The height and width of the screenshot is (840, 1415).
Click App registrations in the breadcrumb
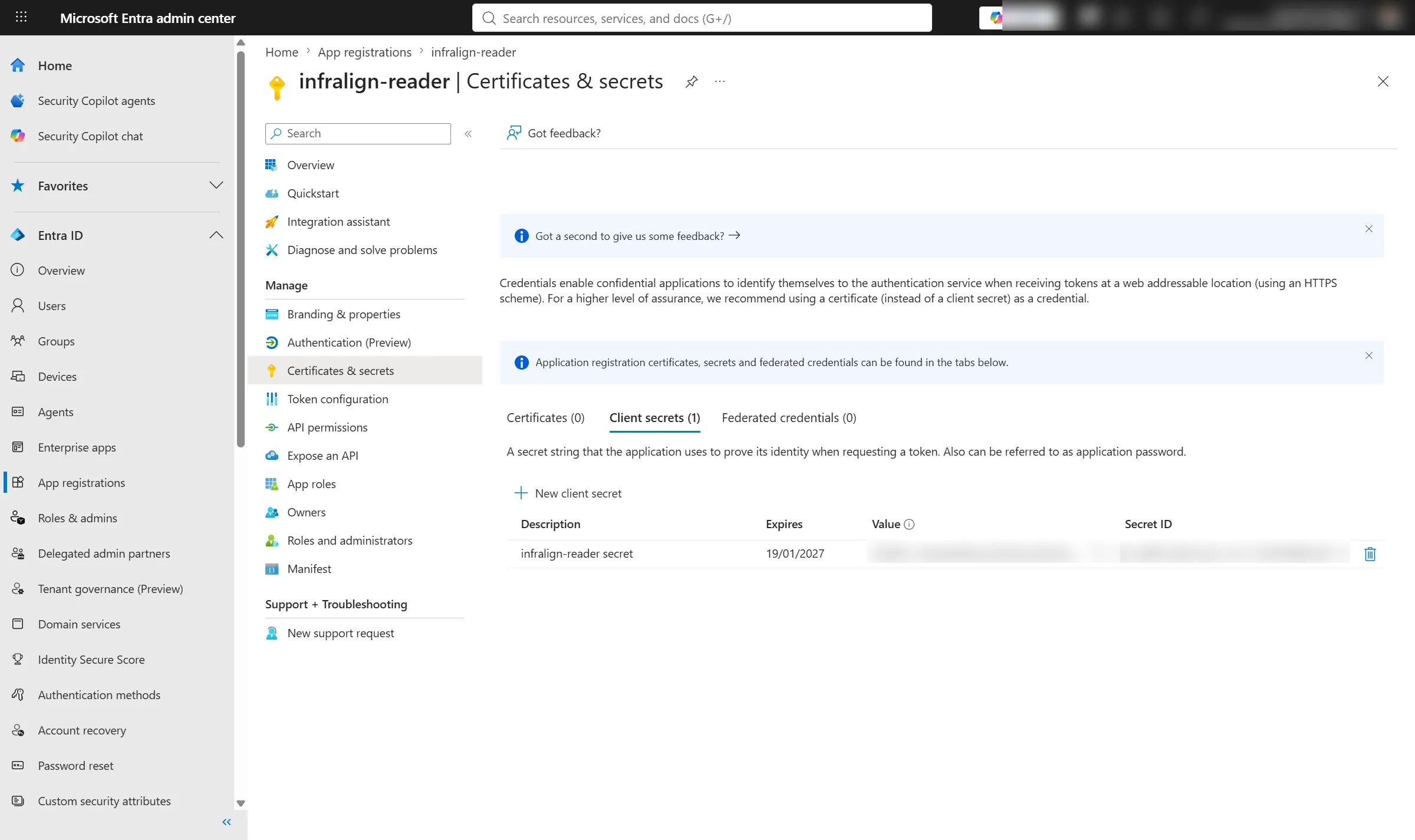(x=364, y=52)
